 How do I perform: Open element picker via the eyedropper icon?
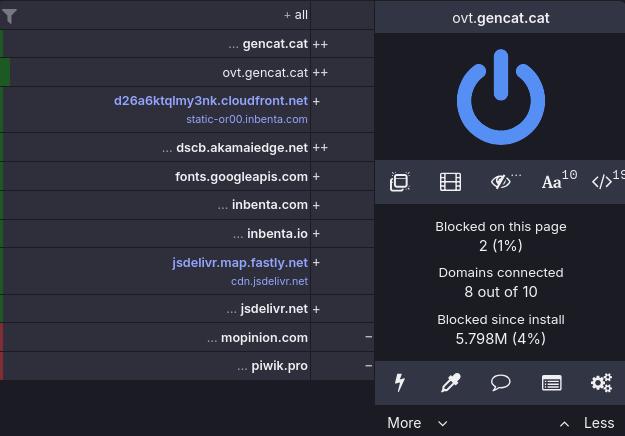point(450,383)
